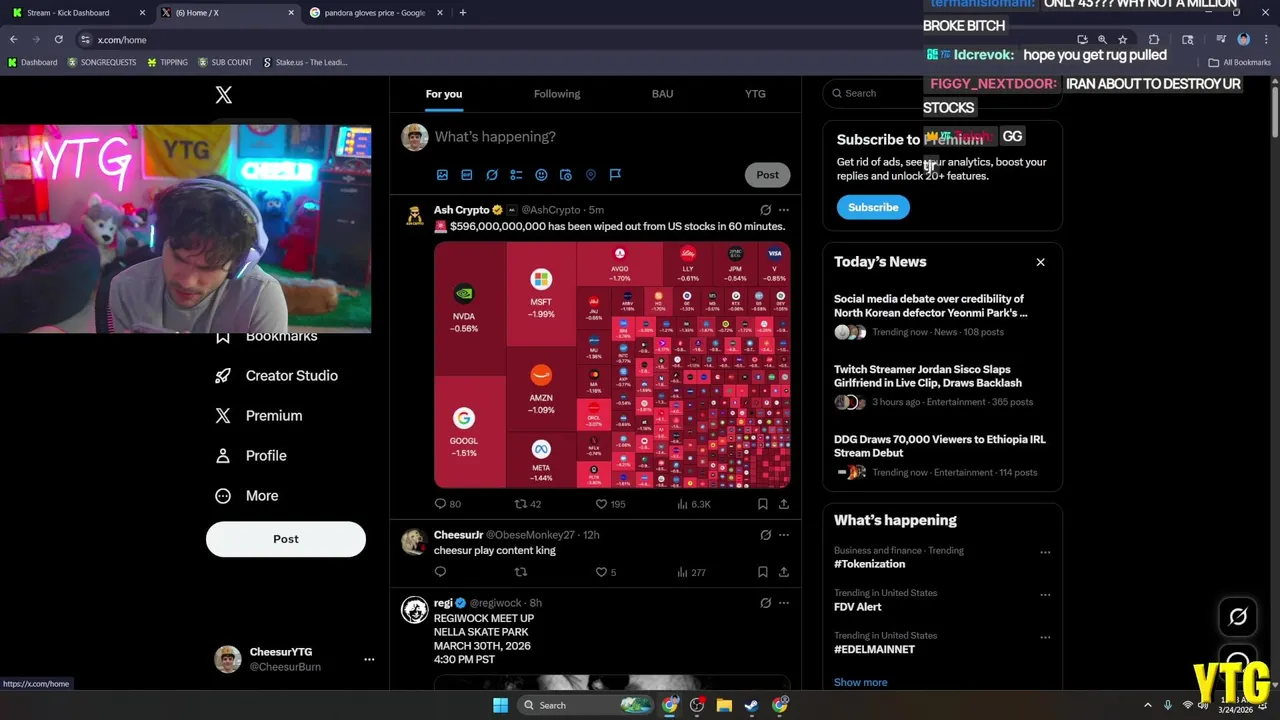Screen dimensions: 1280x720
Task: Share the CheesurJr post
Action: coord(784,572)
